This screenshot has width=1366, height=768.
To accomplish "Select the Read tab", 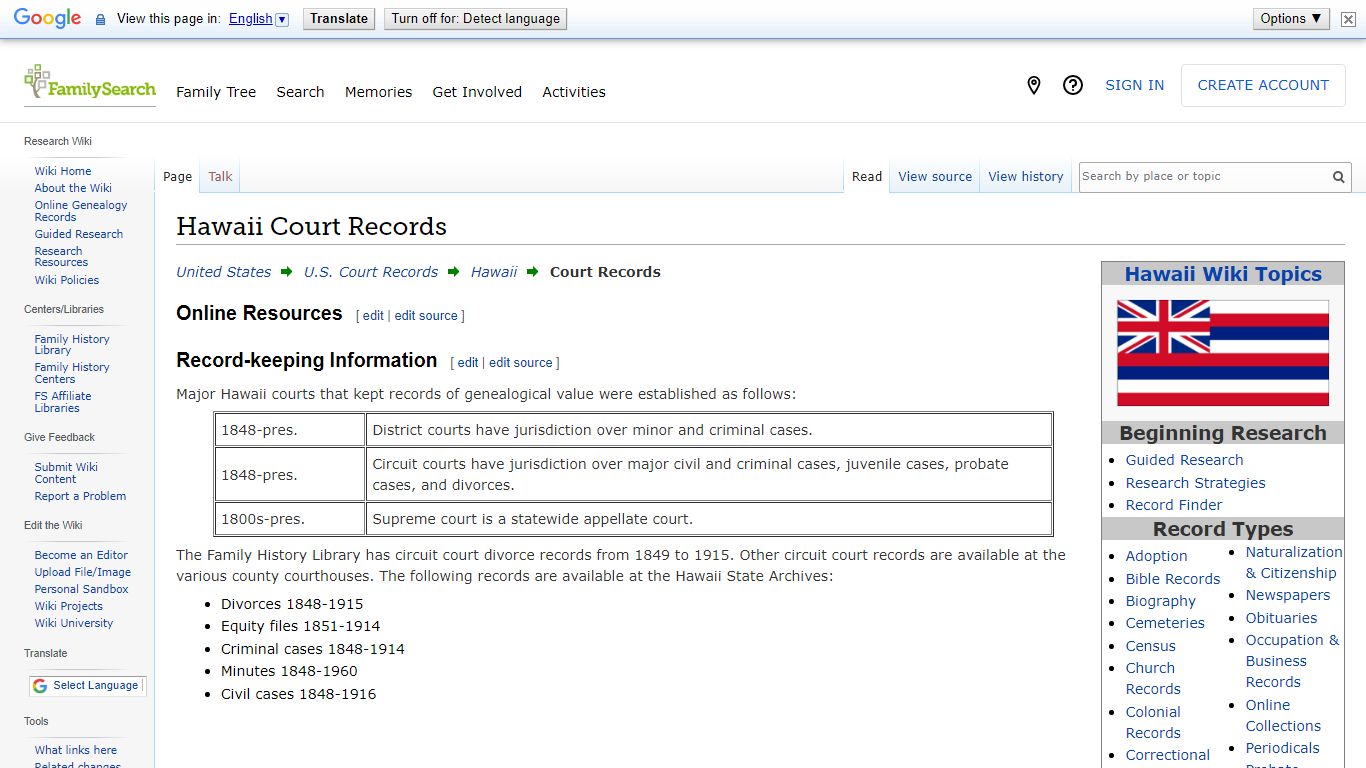I will pos(867,177).
